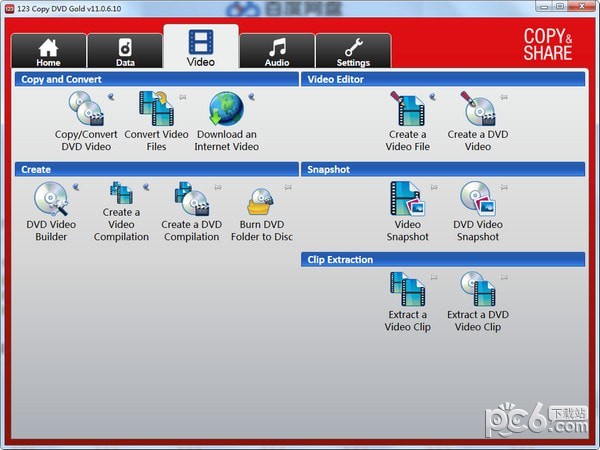Start the Create a Video File editor
600x450 pixels.
pos(408,122)
